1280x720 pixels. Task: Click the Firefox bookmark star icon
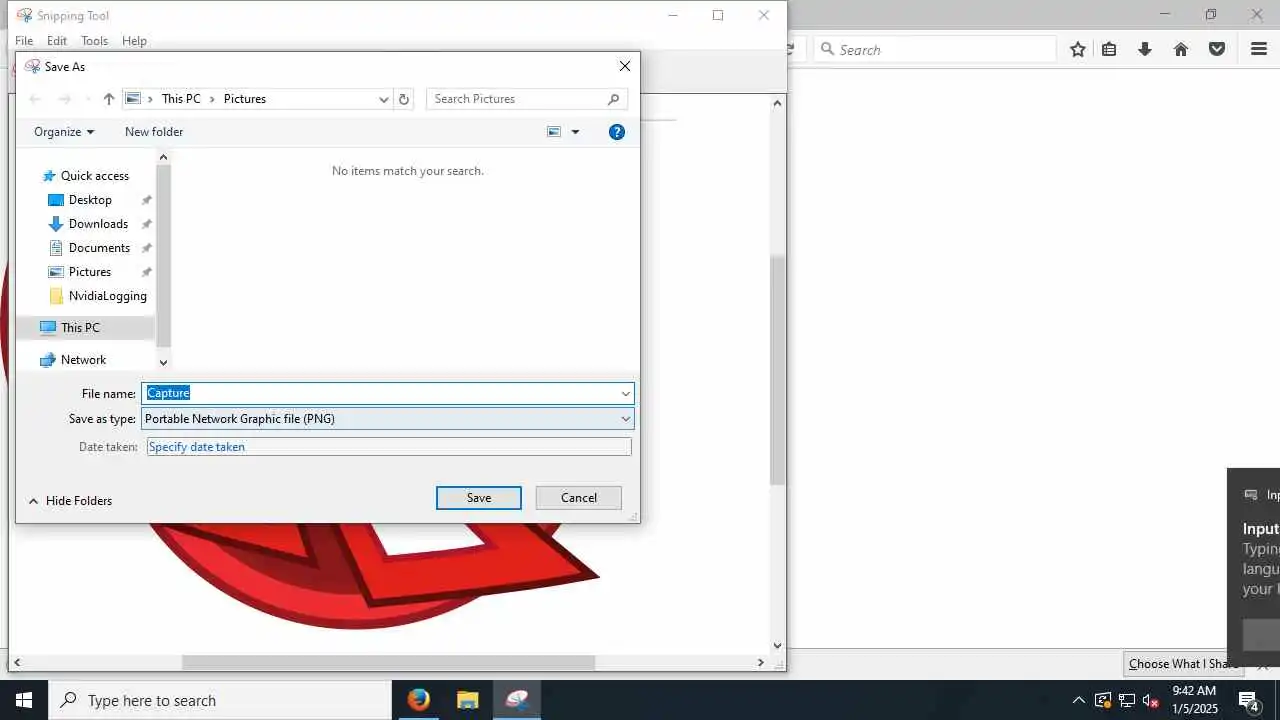click(1078, 49)
